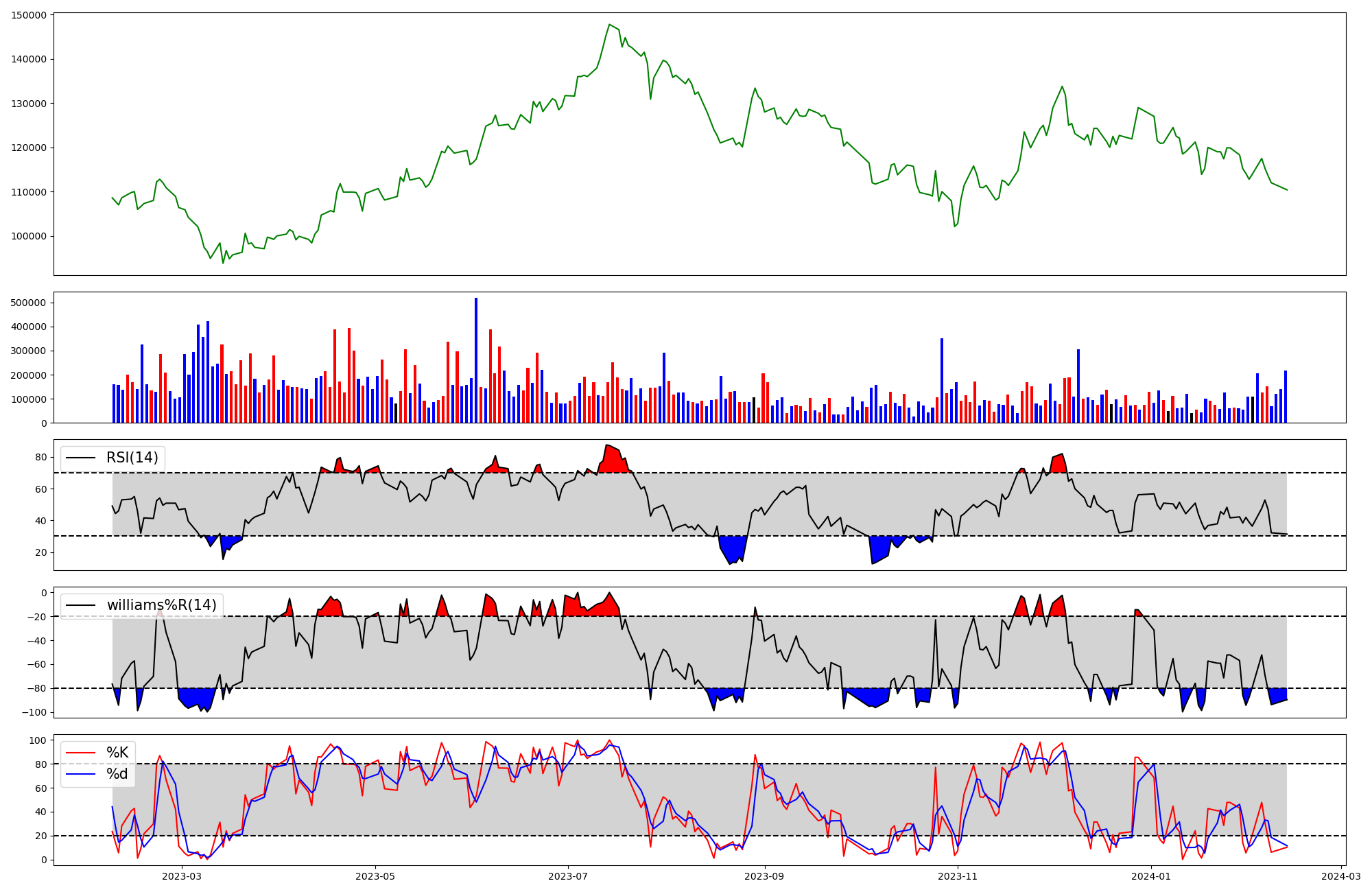
Task: Click the red %K legend line sample
Action: tap(80, 753)
